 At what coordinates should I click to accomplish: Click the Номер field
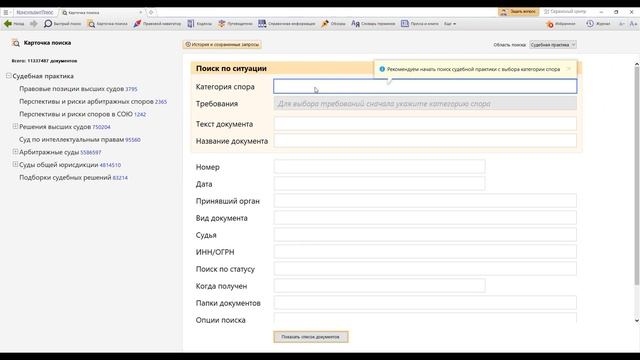(379, 167)
